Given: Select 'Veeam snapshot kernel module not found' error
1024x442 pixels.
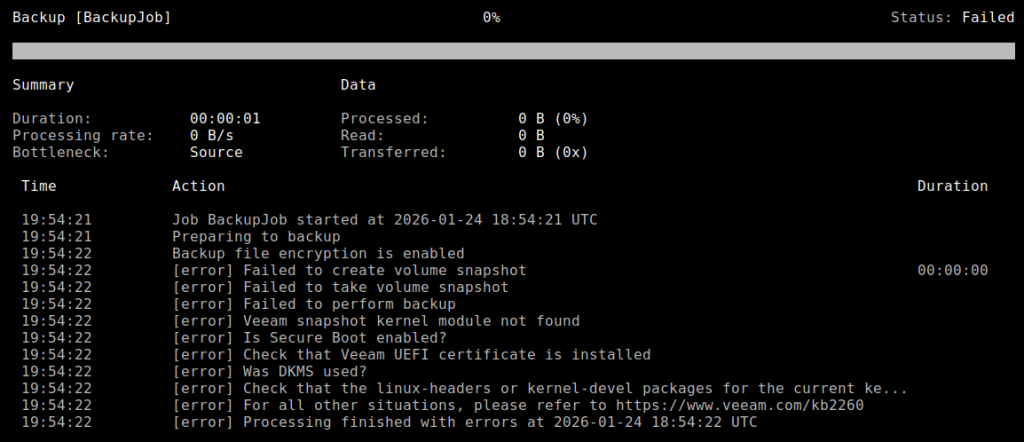Looking at the screenshot, I should point(376,322).
